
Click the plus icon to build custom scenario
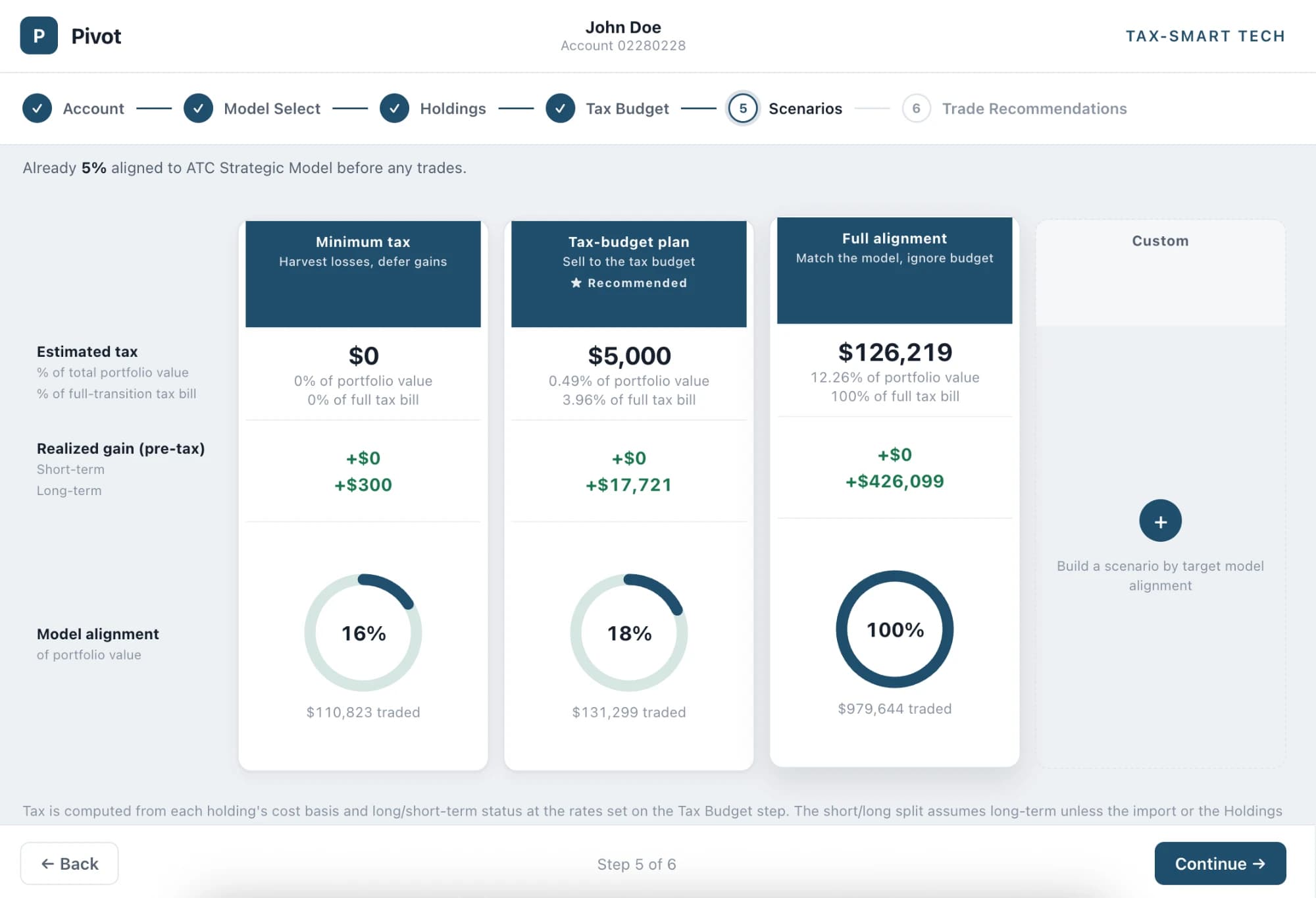click(x=1160, y=521)
